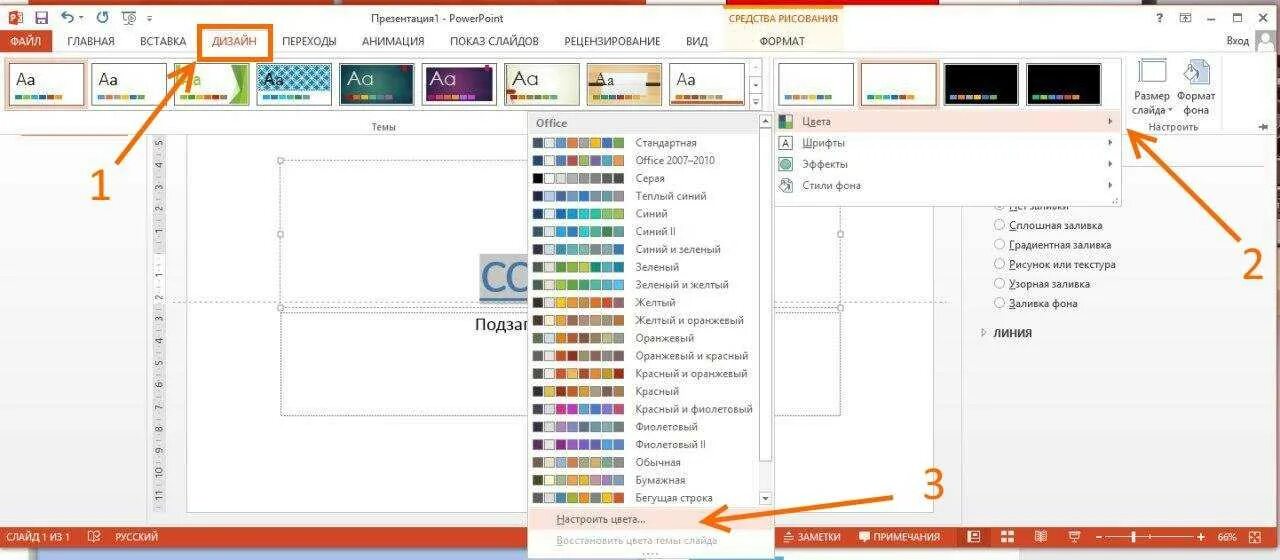Select Сплошная заливка radio option

tap(1000, 226)
